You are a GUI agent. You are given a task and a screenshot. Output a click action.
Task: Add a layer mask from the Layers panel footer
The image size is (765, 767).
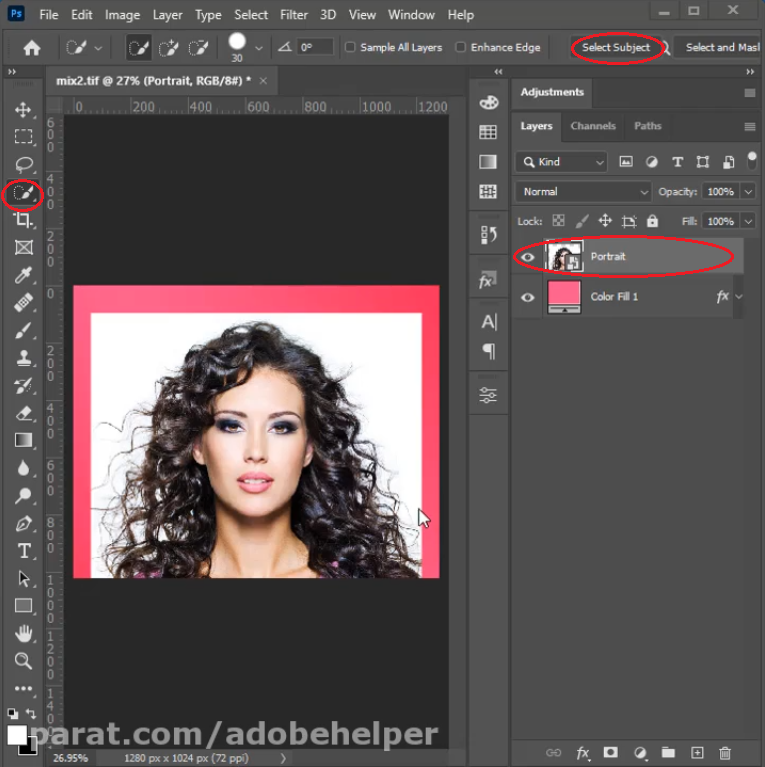[610, 752]
